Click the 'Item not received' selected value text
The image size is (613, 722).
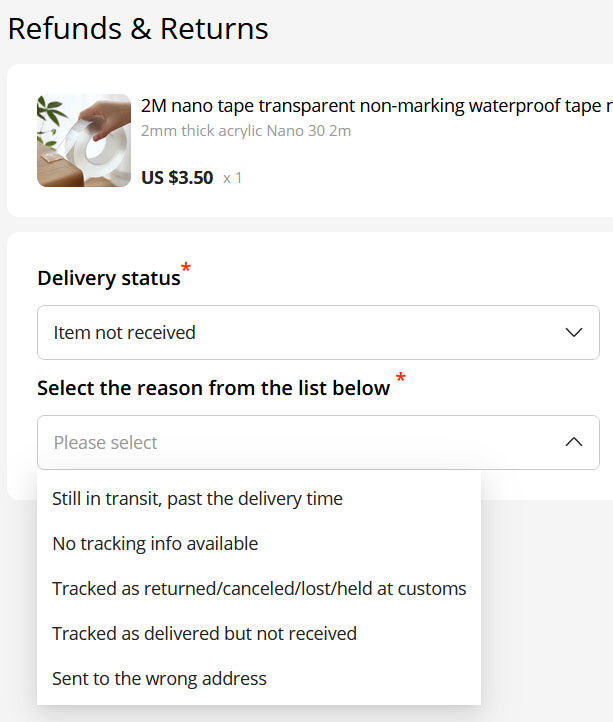click(x=125, y=332)
